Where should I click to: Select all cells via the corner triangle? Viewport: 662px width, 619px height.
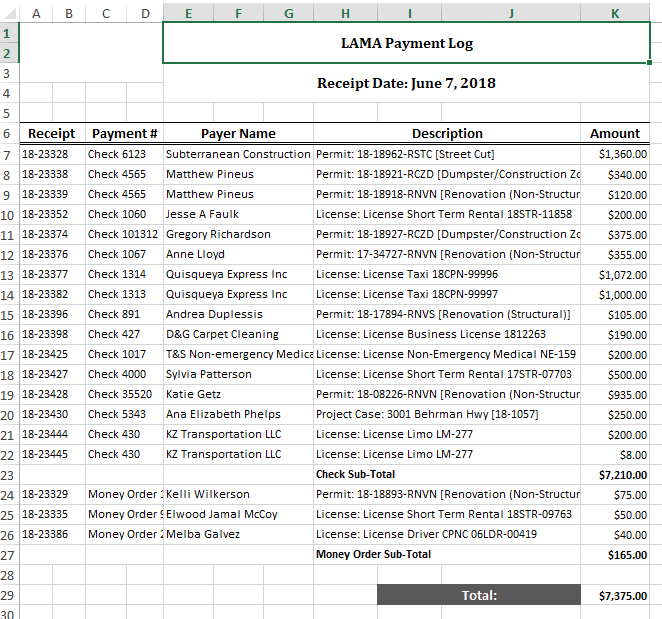9,13
